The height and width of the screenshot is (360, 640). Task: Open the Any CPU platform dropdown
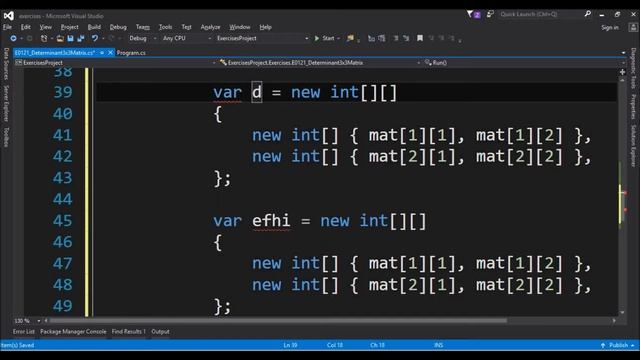(x=187, y=38)
